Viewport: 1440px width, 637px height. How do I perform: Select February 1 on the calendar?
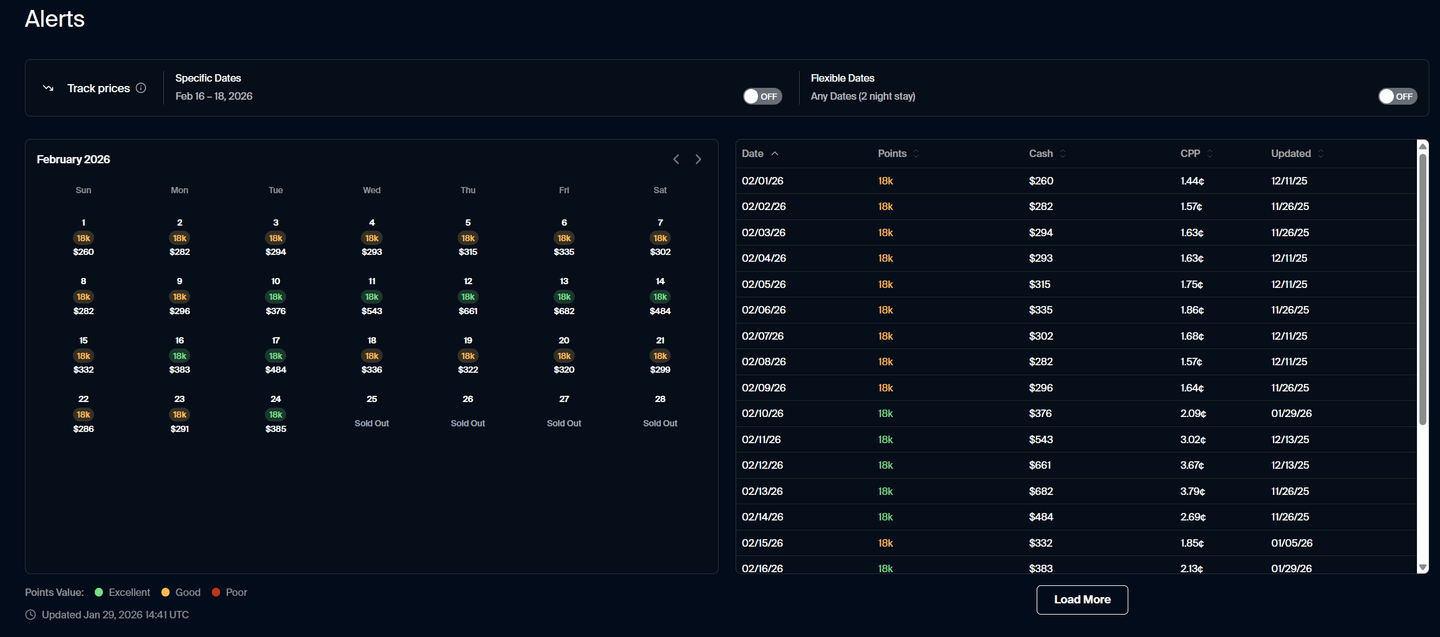point(83,238)
